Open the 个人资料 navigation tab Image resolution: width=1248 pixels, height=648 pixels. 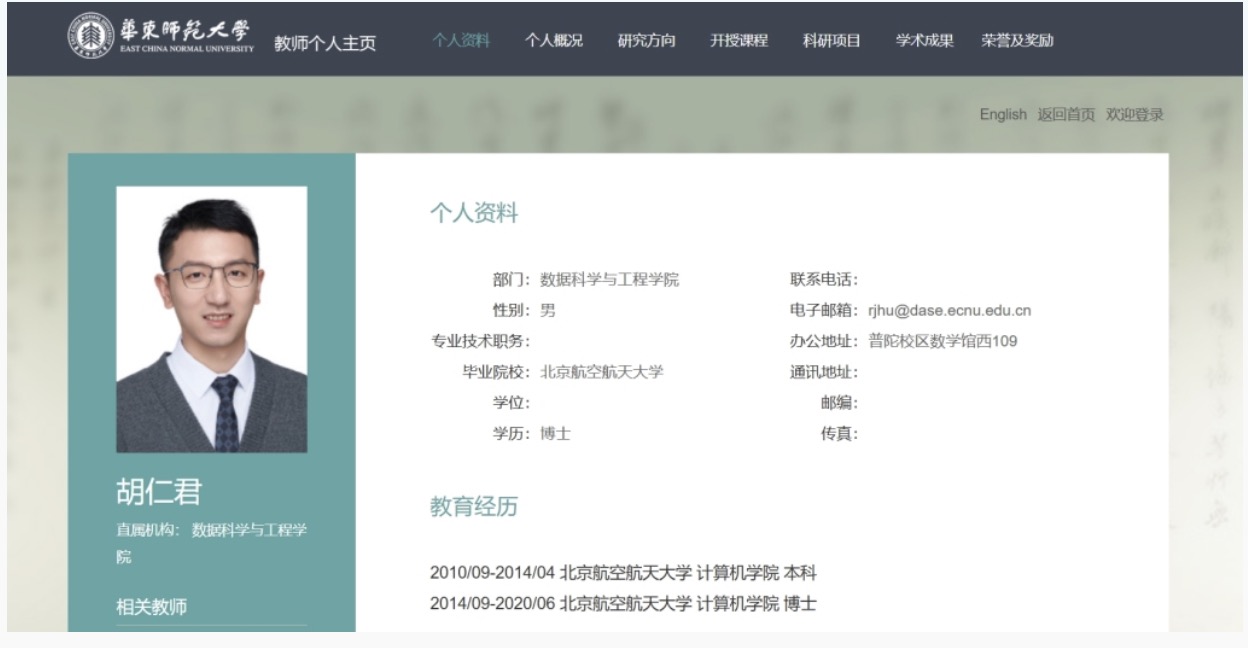coord(461,41)
